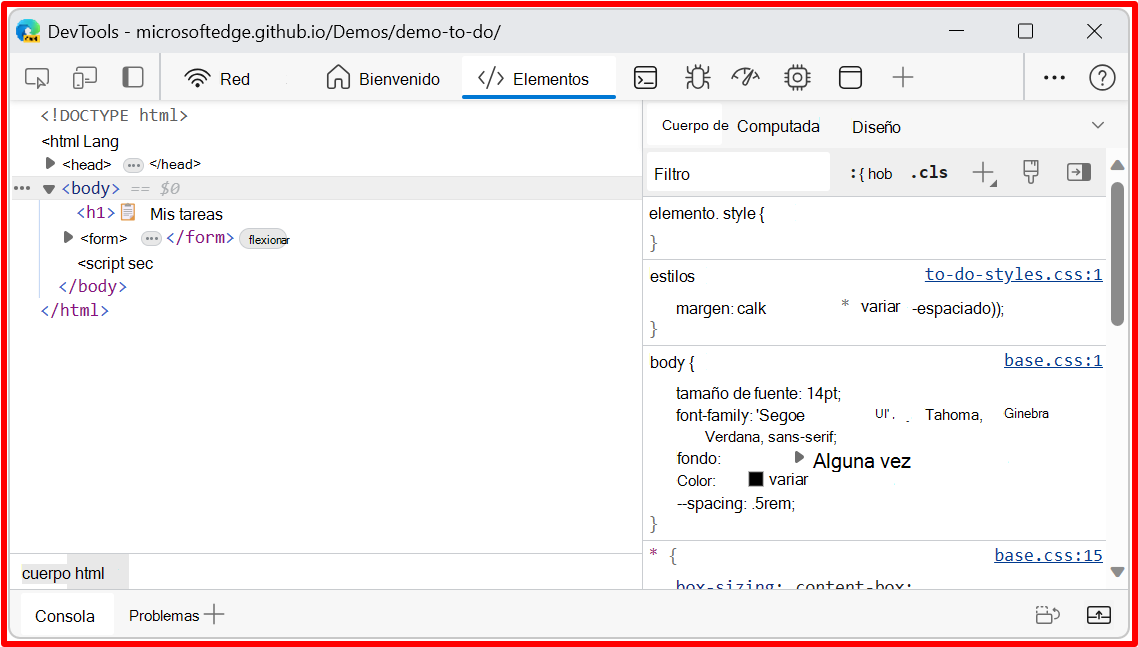The image size is (1138, 647).
Task: Open DevTools settings gear
Action: (797, 77)
